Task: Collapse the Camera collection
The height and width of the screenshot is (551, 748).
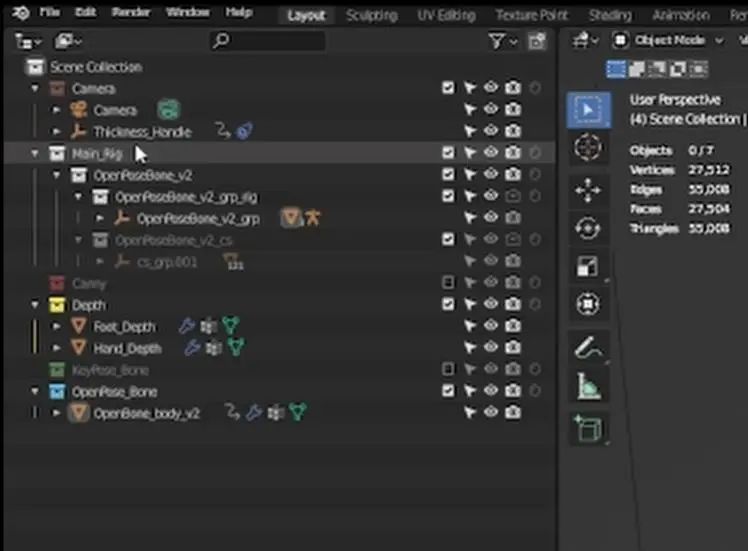Action: (x=34, y=88)
